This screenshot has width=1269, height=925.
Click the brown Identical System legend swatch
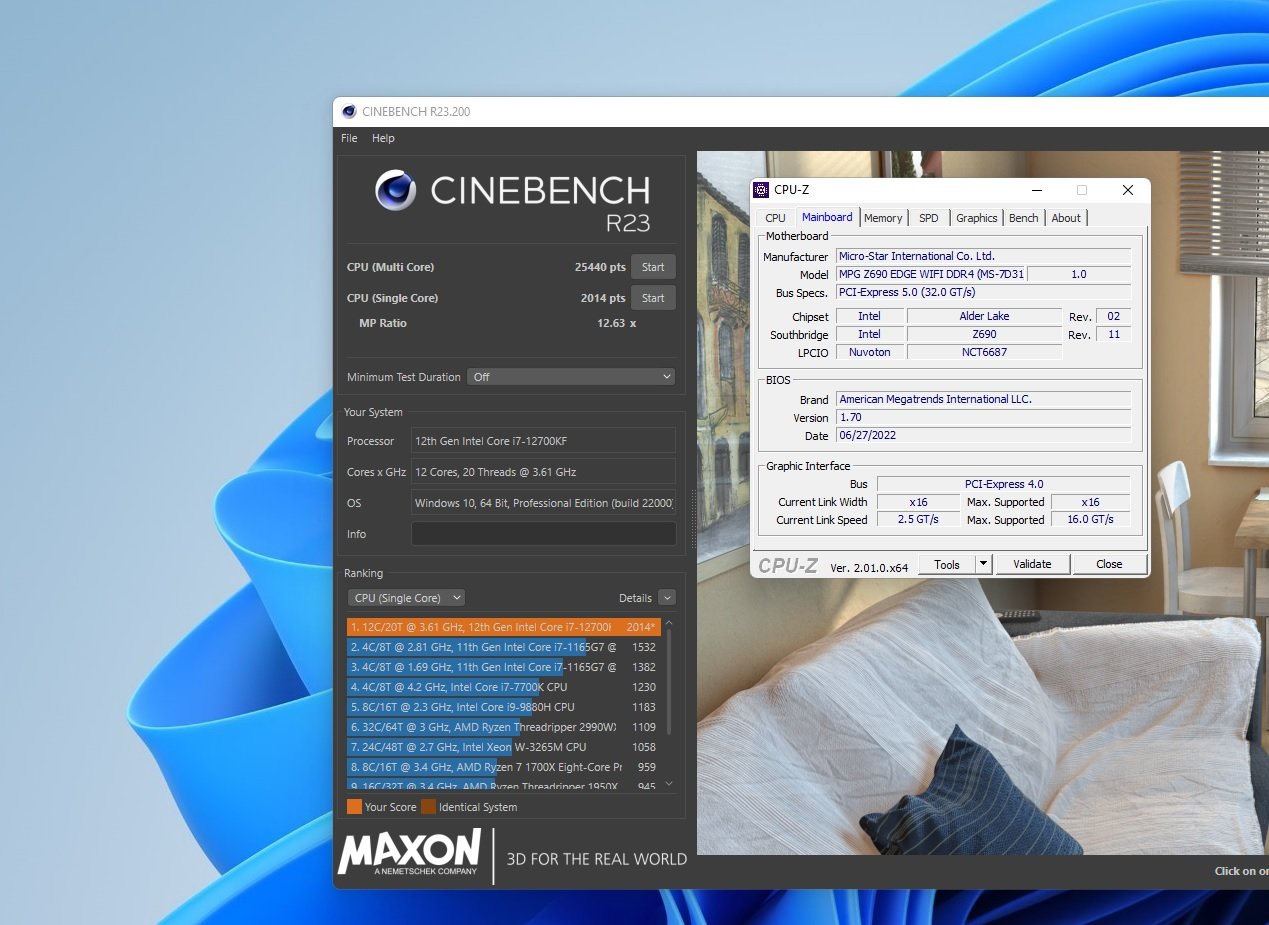(x=428, y=807)
